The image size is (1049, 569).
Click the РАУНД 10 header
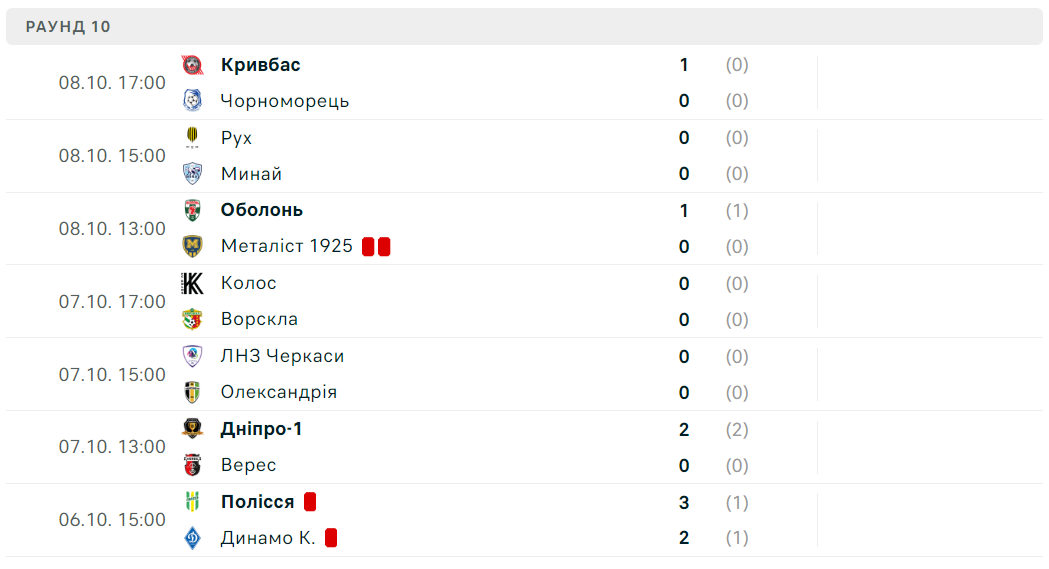point(68,27)
